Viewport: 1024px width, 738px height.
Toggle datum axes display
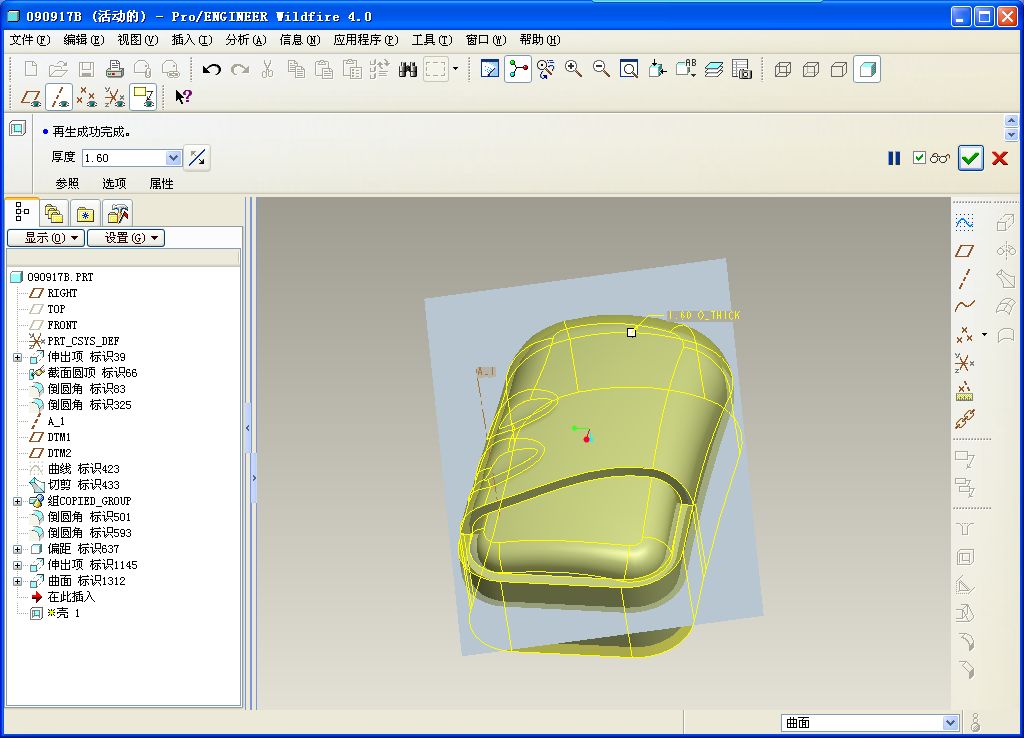59,97
